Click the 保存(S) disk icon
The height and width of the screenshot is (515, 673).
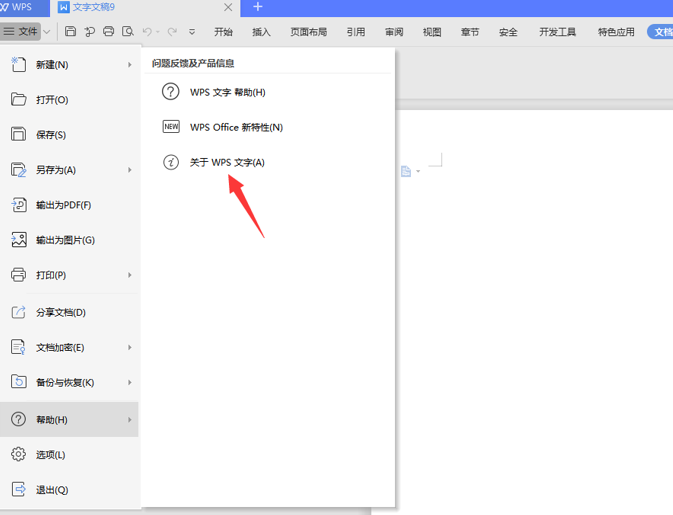pos(18,134)
